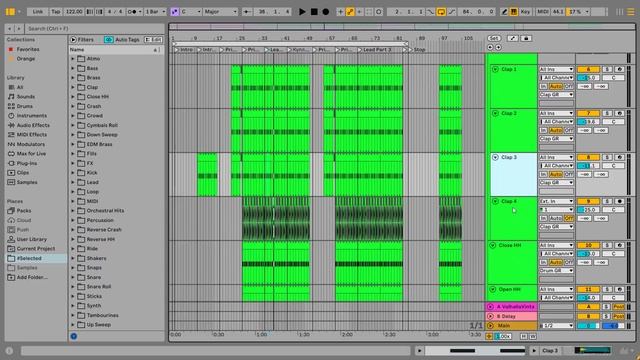Click the User Library icon

click(x=11, y=239)
